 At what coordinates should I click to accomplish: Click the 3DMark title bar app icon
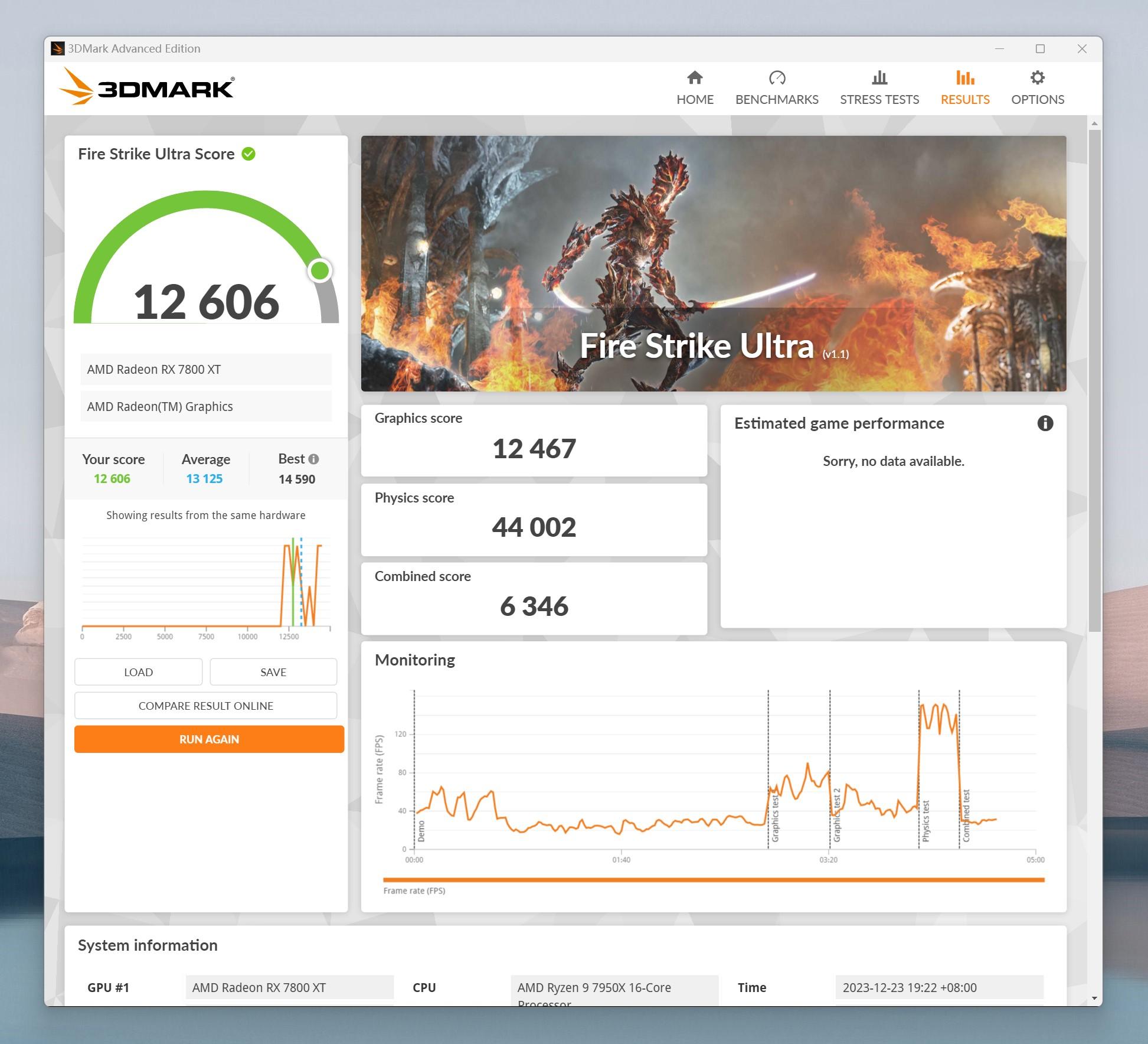click(57, 48)
